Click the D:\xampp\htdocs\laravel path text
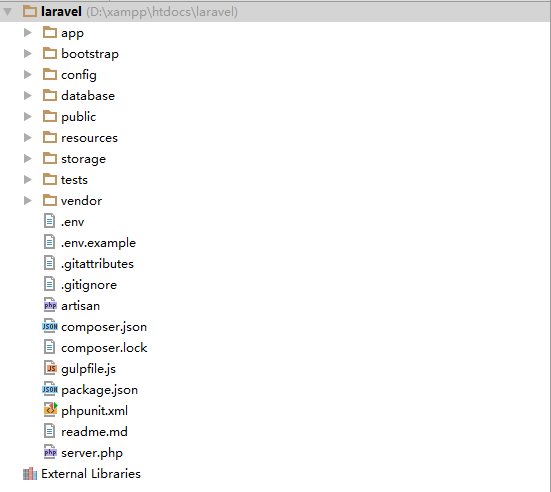This screenshot has height=492, width=551. (x=162, y=12)
